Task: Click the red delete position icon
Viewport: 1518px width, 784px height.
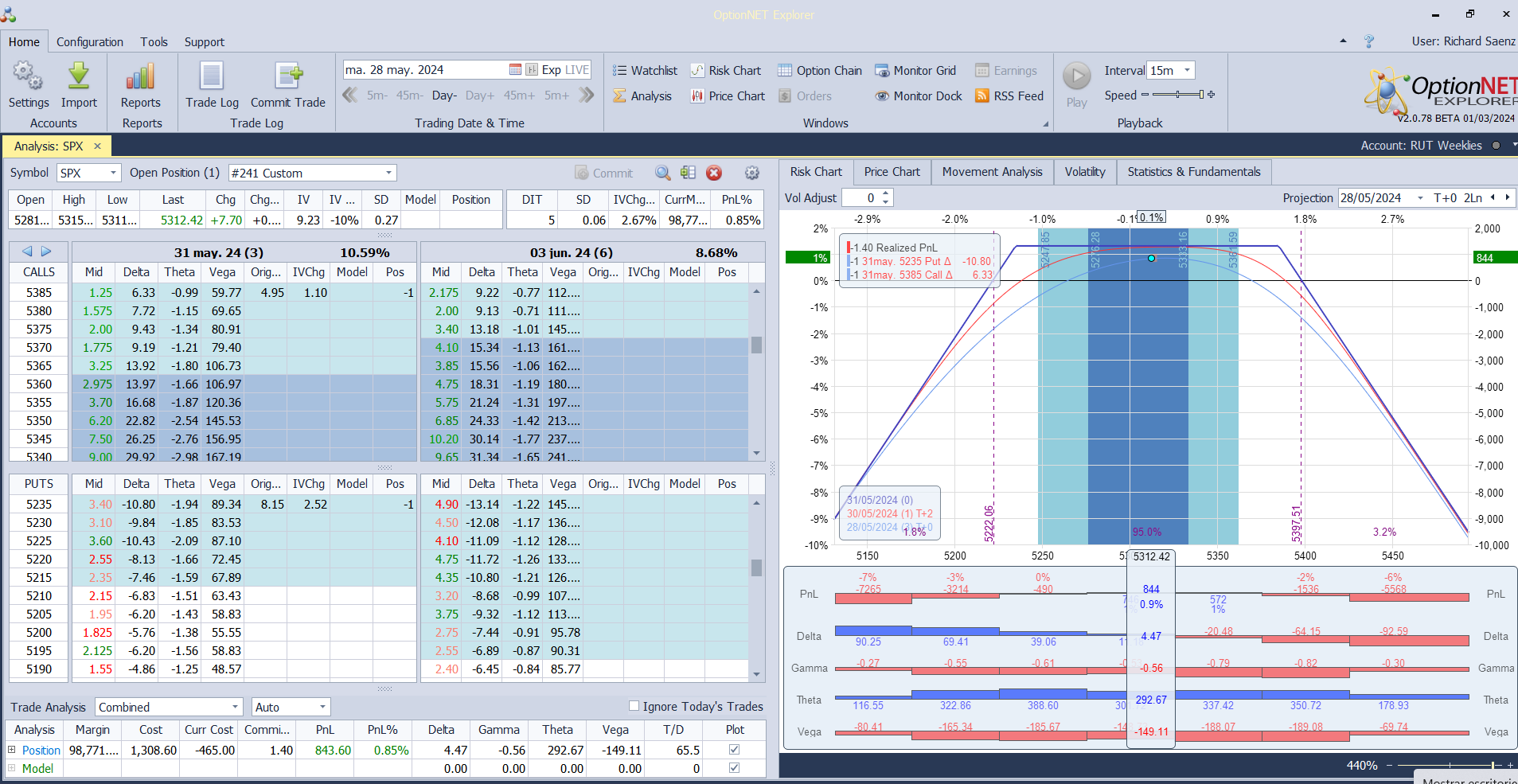Action: [714, 173]
